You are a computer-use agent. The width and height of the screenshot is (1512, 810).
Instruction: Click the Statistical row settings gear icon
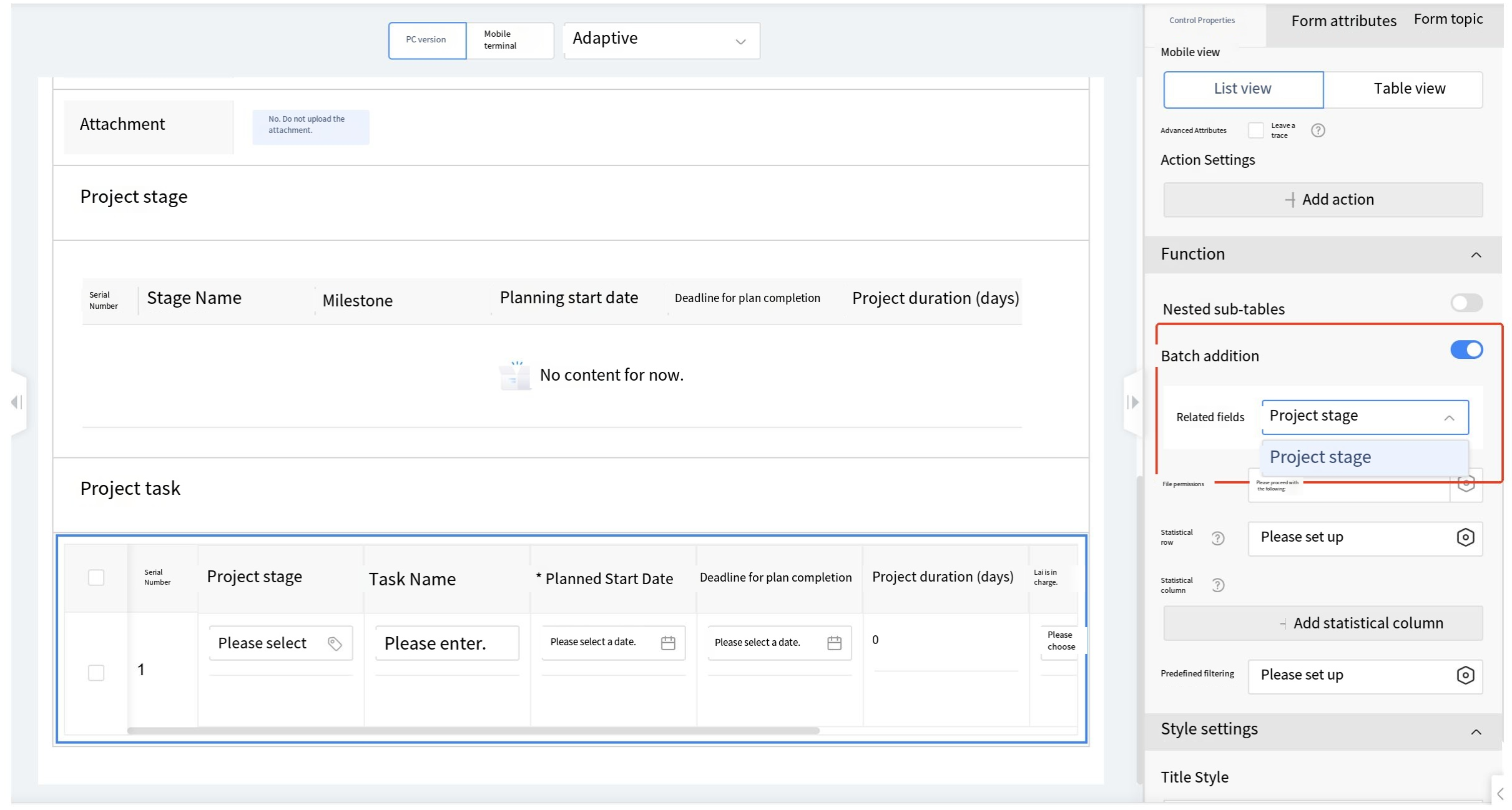(x=1465, y=537)
